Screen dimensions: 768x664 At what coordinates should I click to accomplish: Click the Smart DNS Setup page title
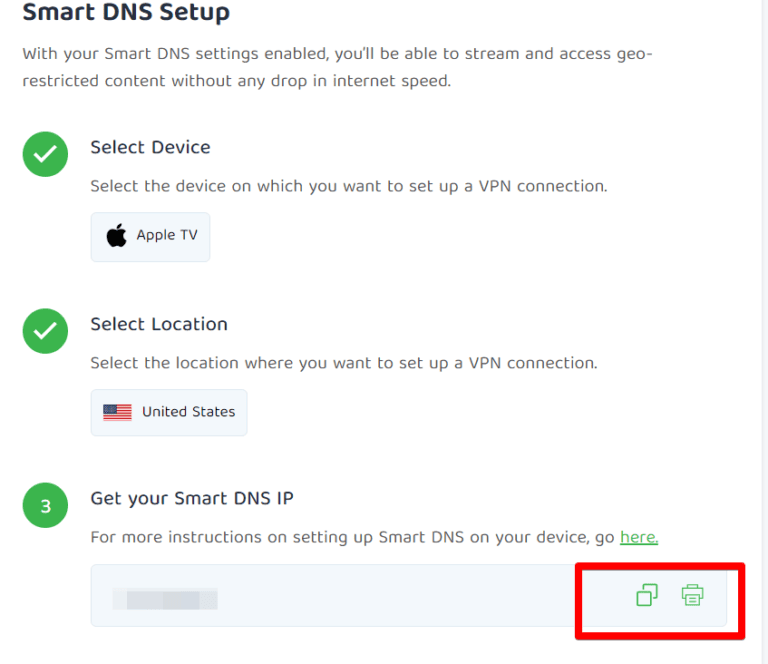click(x=126, y=13)
